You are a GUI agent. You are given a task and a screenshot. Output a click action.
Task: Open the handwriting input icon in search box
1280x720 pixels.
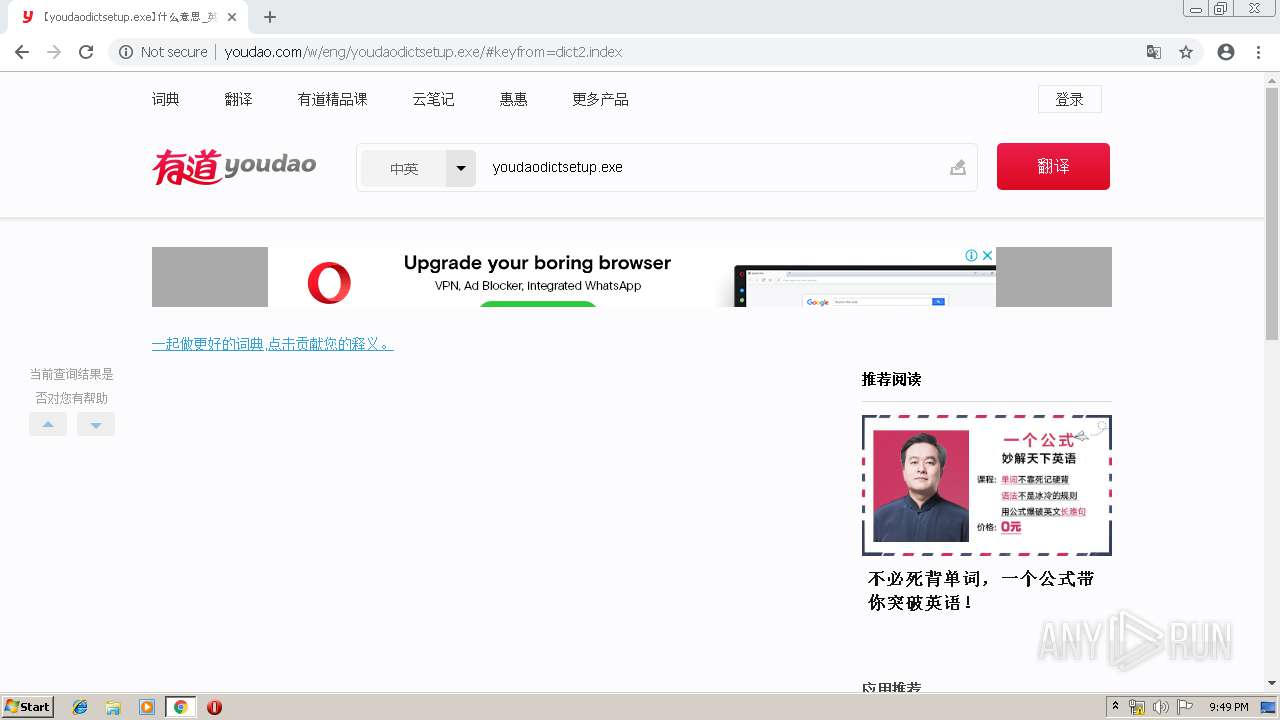click(x=958, y=168)
